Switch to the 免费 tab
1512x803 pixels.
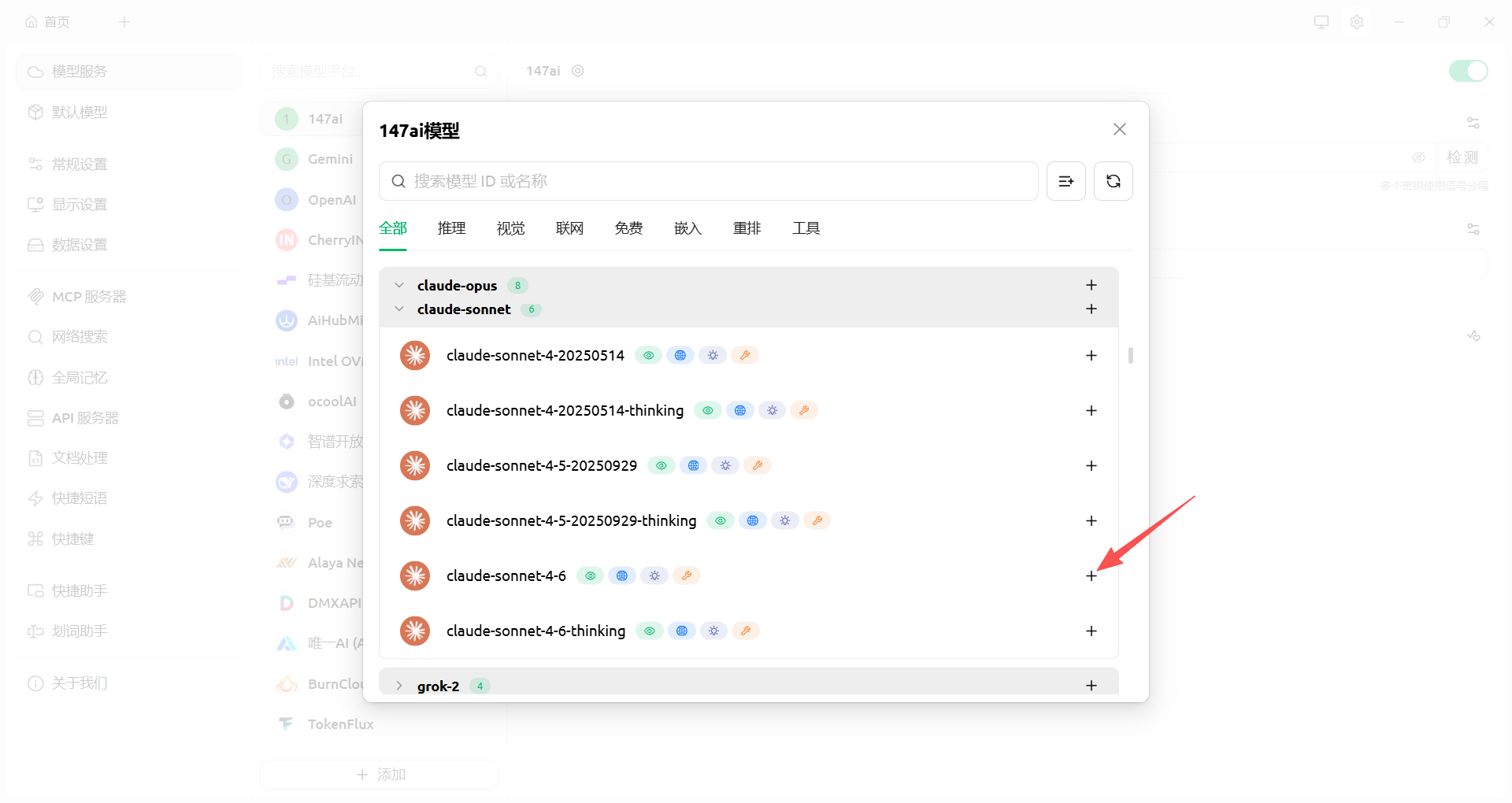(629, 228)
